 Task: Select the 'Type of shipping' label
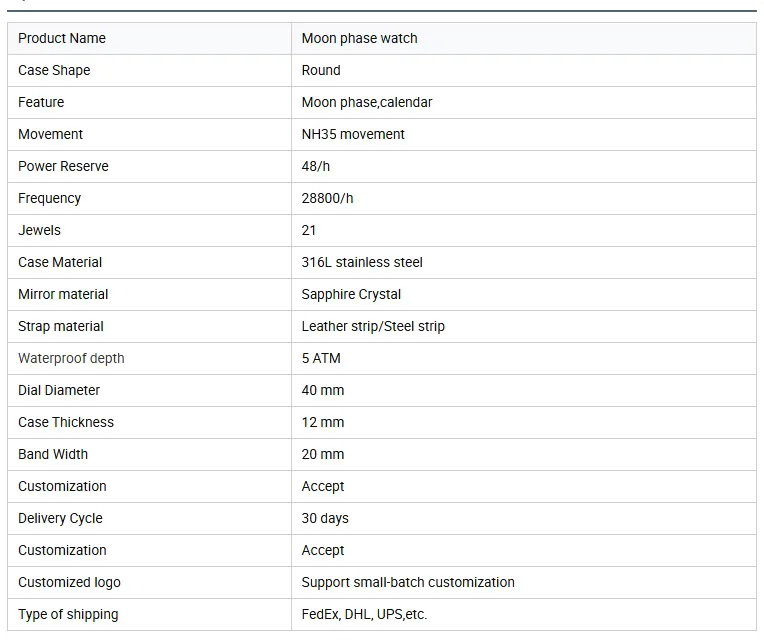(68, 615)
